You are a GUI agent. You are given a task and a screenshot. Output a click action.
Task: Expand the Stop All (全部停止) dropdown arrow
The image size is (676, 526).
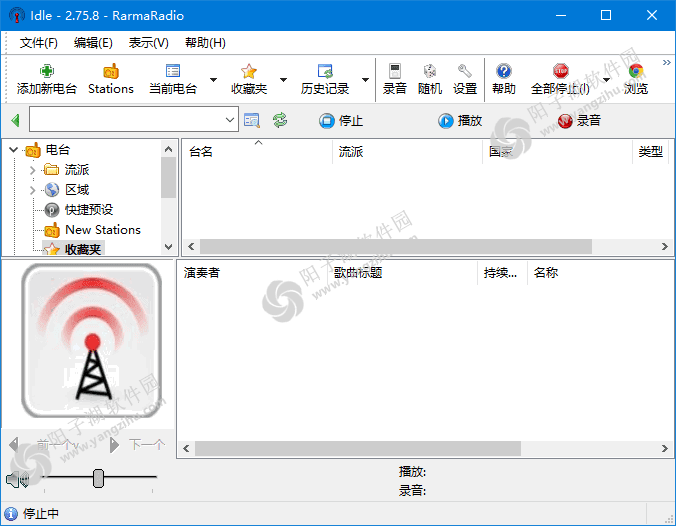pyautogui.click(x=607, y=79)
